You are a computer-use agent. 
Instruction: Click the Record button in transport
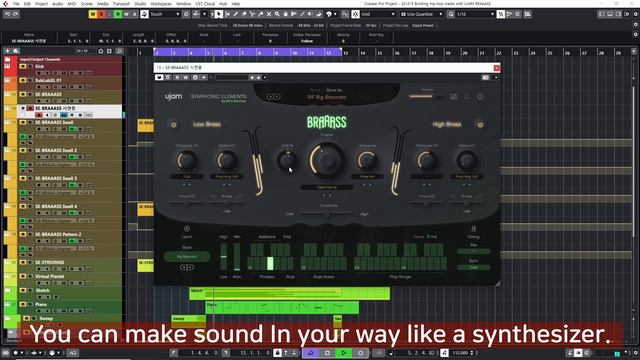click(x=360, y=353)
